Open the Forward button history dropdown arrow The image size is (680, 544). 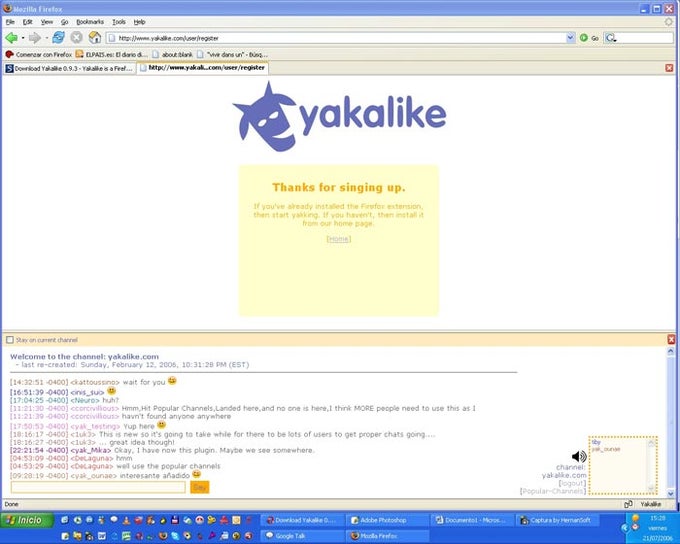tap(46, 38)
